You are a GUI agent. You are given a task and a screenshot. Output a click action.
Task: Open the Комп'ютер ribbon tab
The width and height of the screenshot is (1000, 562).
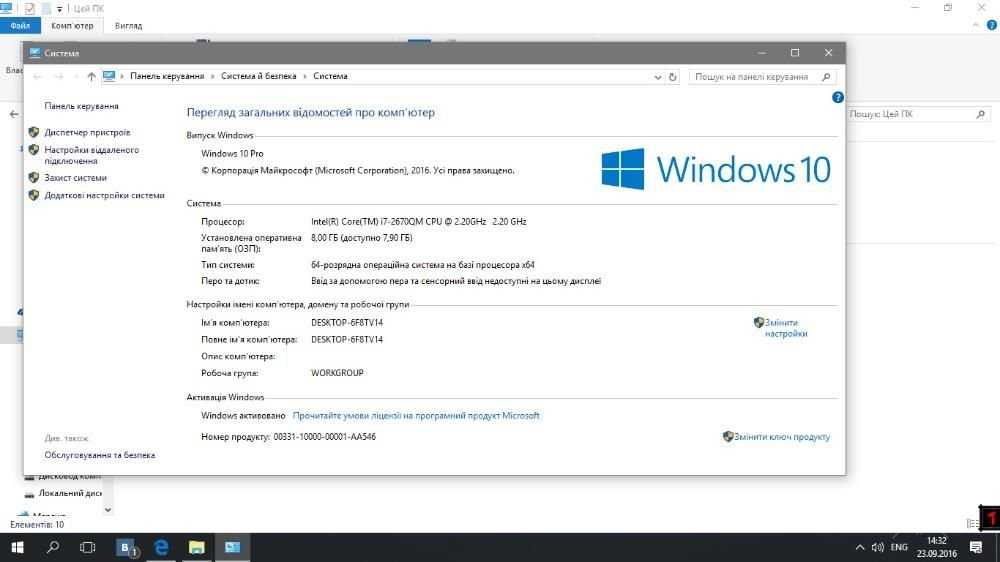[x=72, y=26]
